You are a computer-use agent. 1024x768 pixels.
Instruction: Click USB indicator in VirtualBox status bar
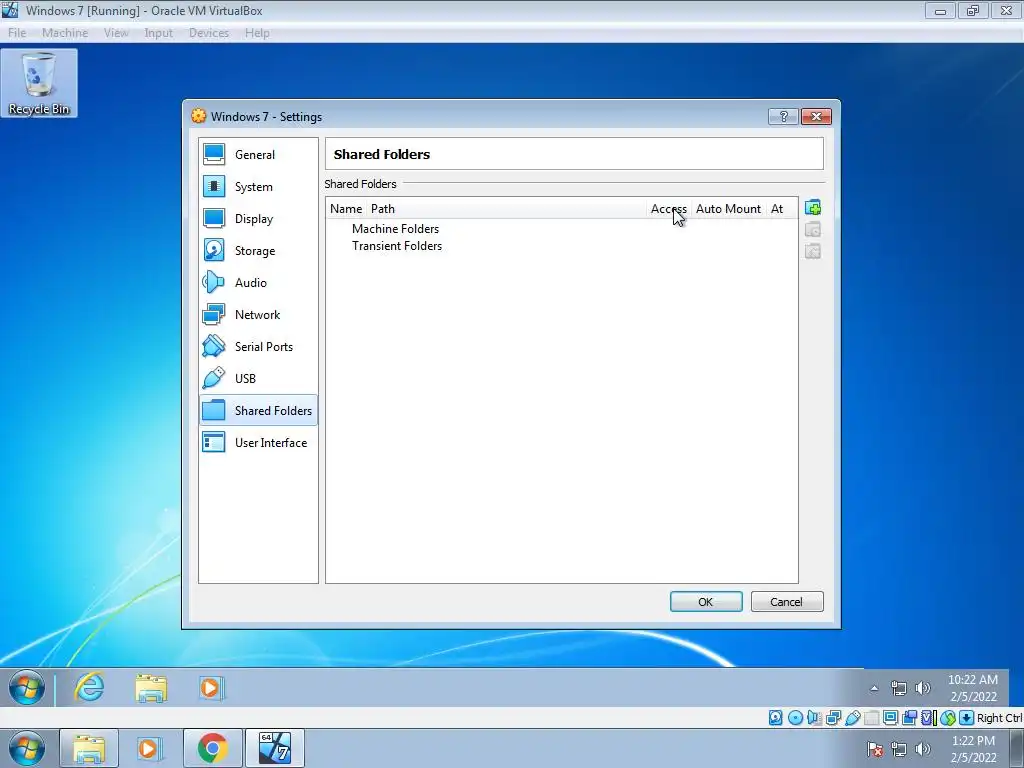coord(852,718)
